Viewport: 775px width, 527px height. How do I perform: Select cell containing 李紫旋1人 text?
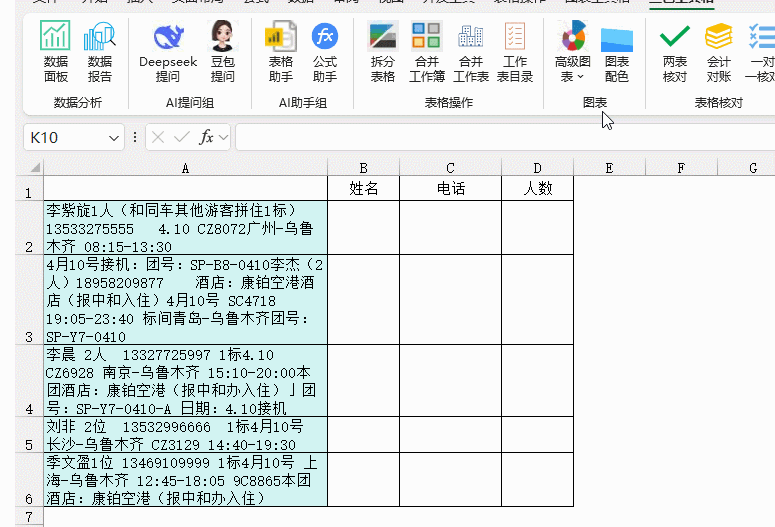[185, 228]
